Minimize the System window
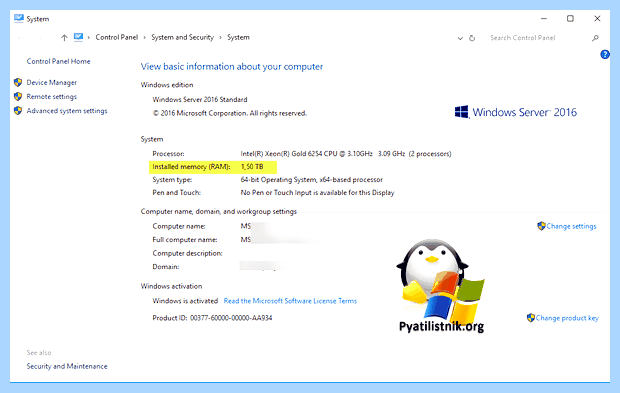This screenshot has height=393, width=620. [544, 19]
